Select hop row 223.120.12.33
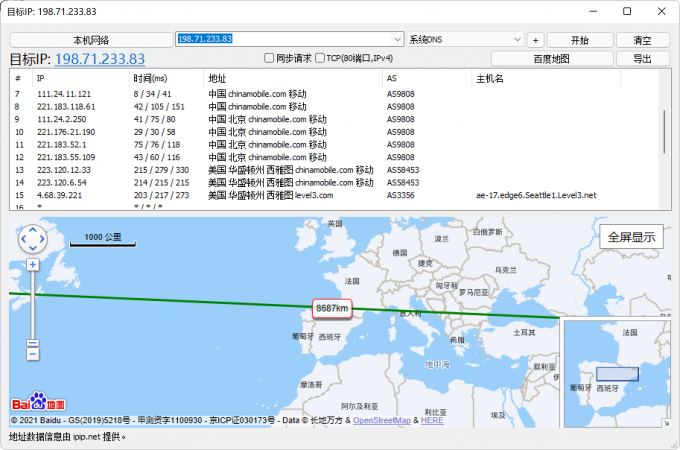This screenshot has width=680, height=450. coord(334,170)
